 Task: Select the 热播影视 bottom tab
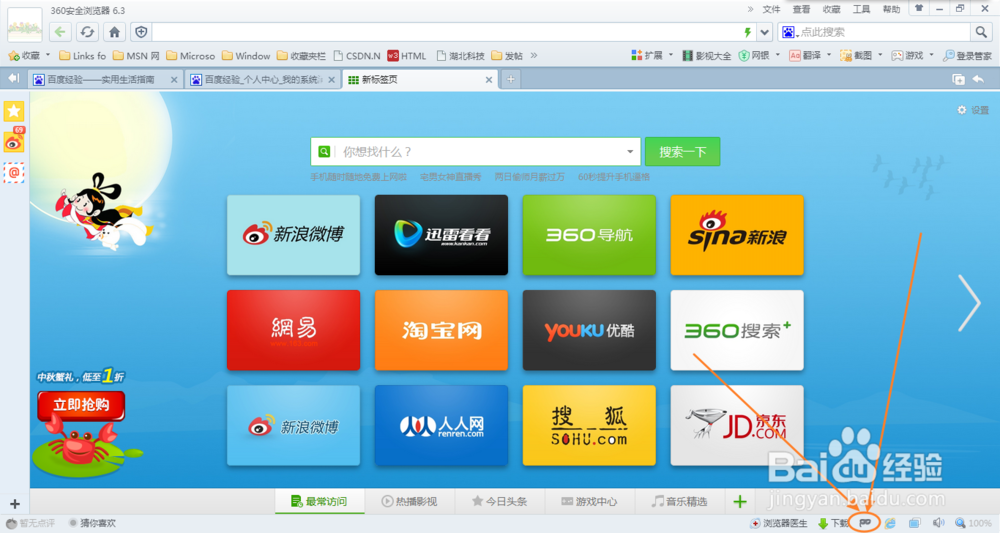click(x=409, y=501)
